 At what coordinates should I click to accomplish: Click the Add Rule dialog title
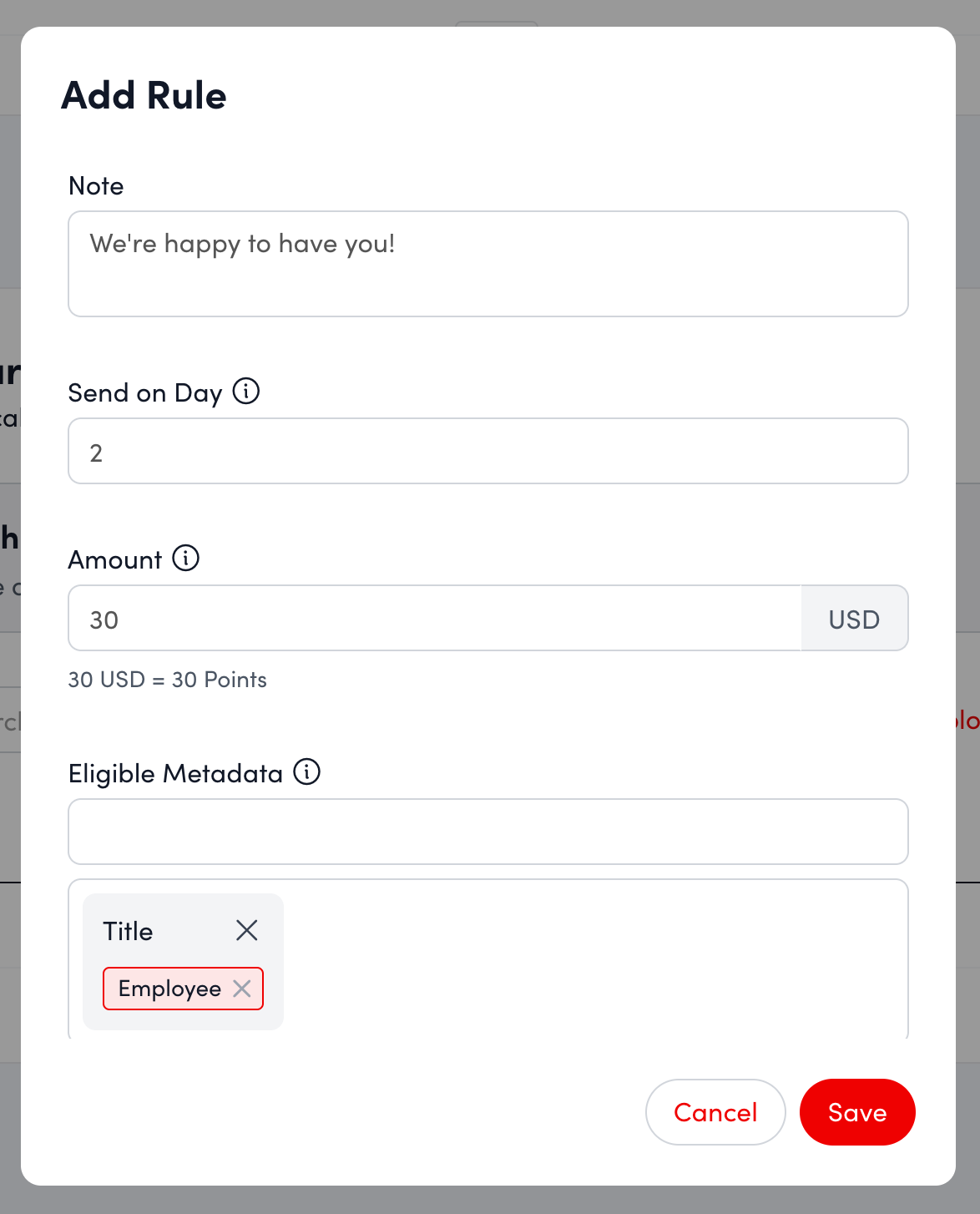142,94
